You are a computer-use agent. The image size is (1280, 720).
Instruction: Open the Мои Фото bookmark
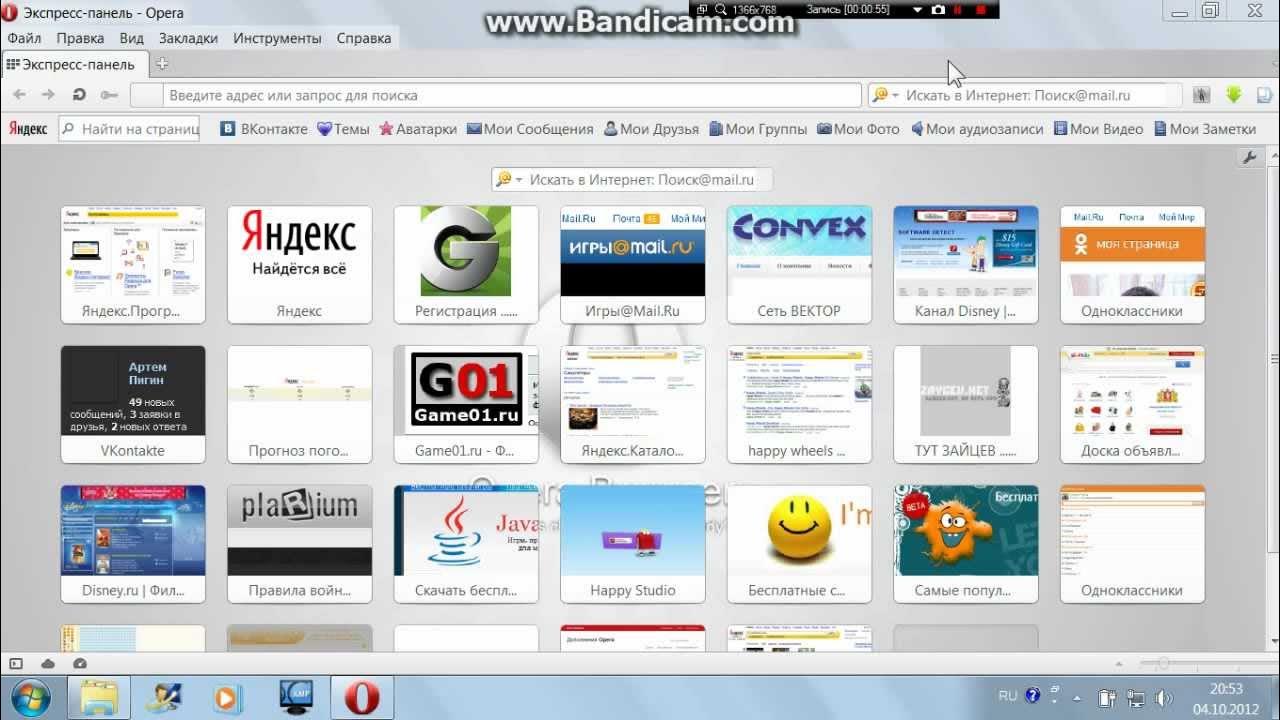pos(858,128)
